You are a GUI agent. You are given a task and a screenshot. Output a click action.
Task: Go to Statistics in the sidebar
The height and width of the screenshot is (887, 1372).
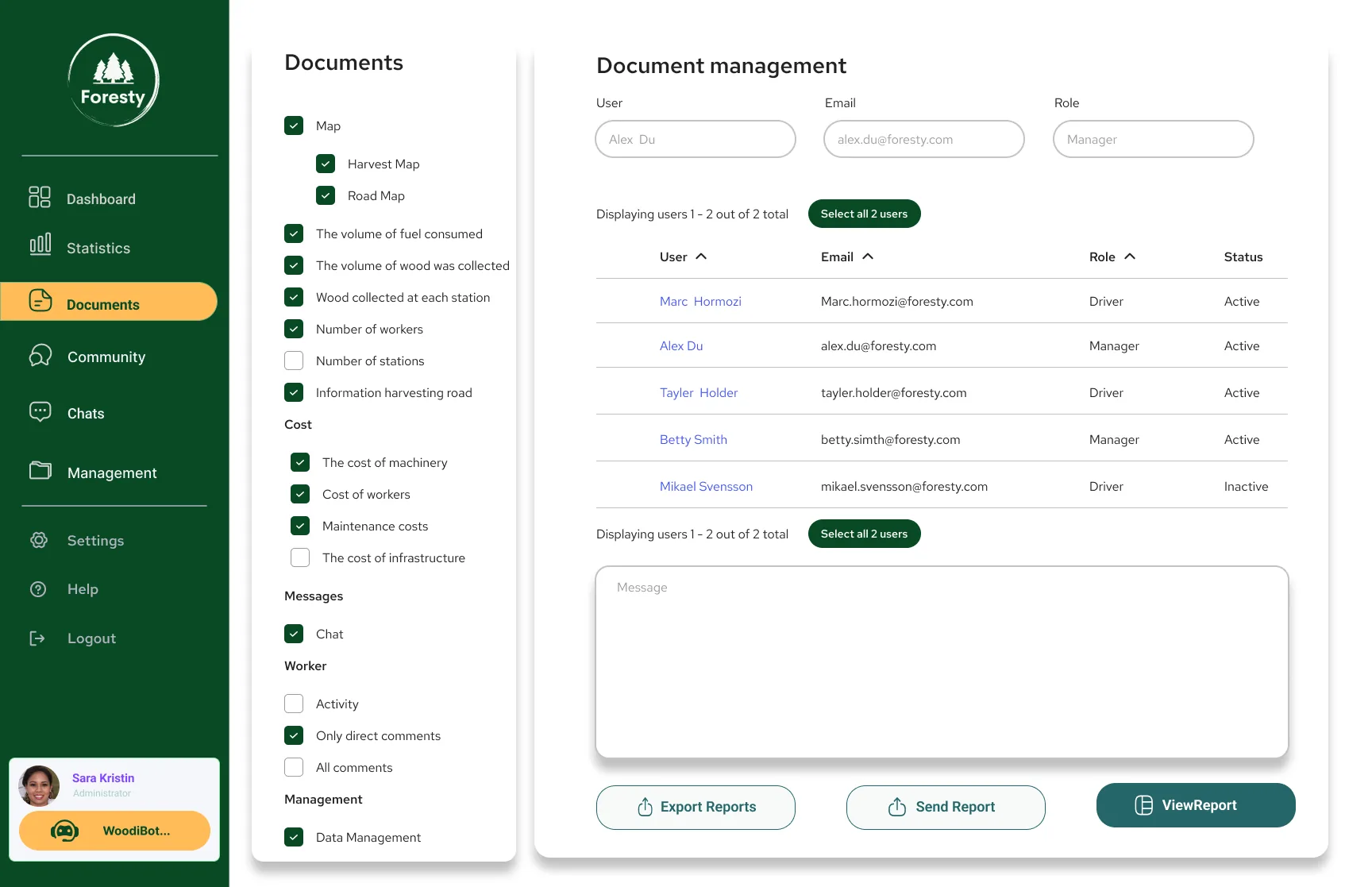point(98,248)
